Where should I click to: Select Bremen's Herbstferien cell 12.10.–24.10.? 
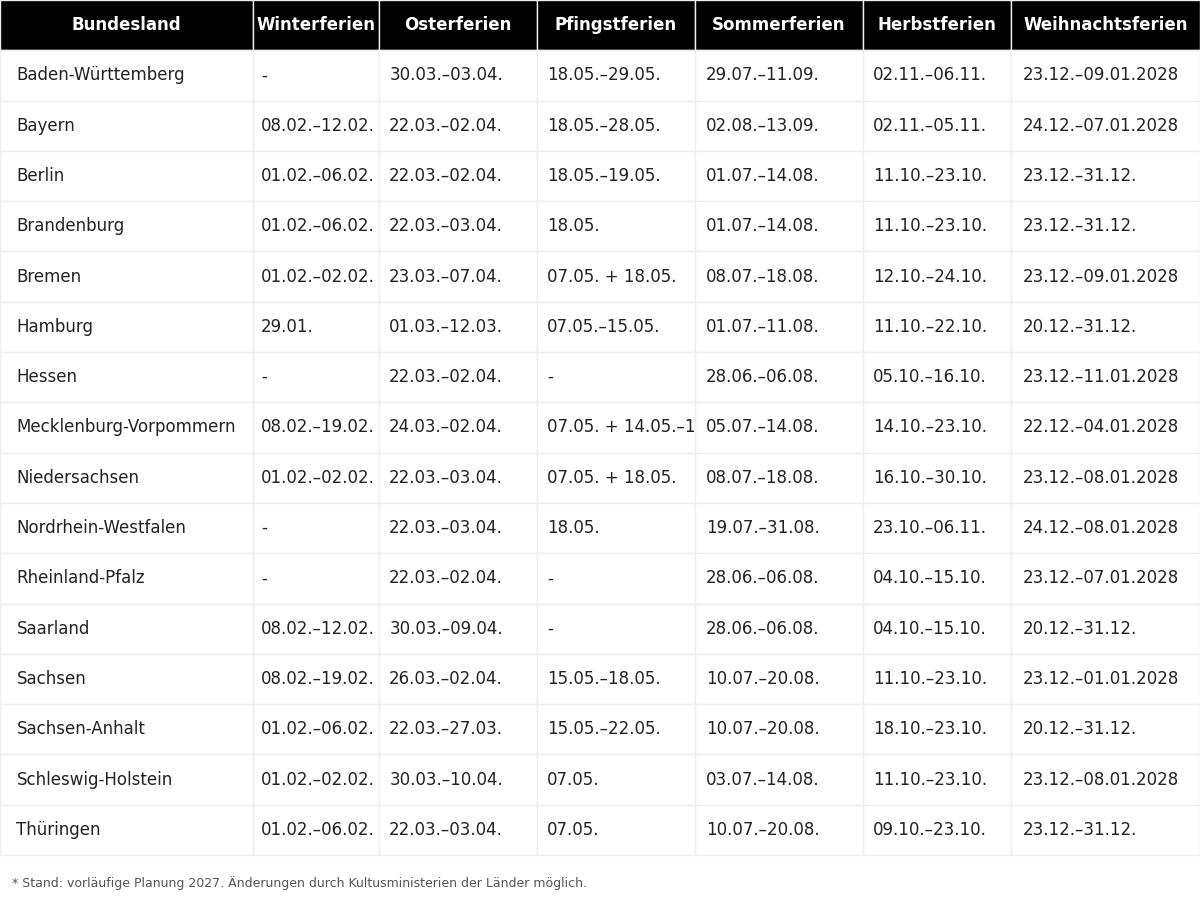point(929,277)
